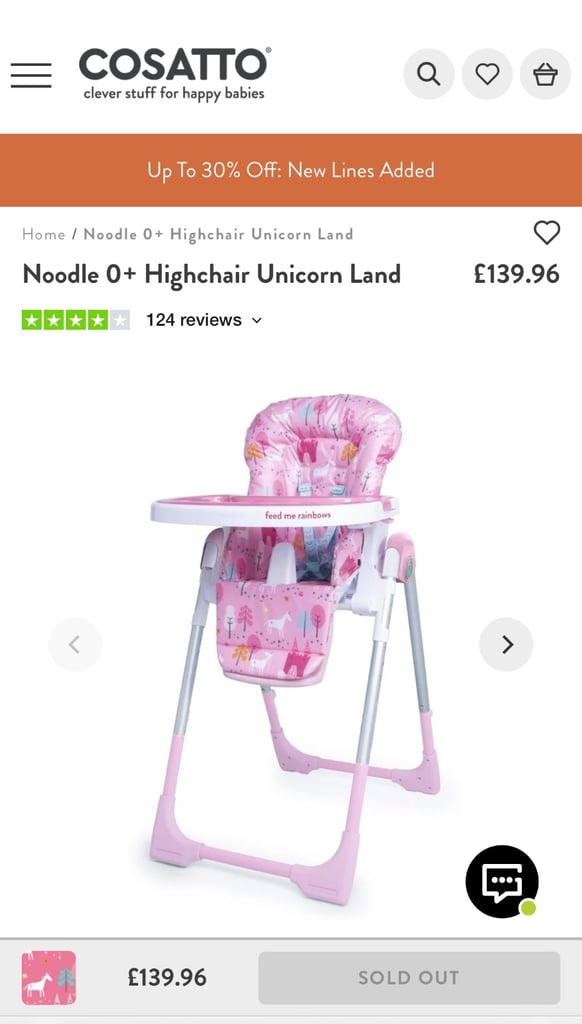Click the Noodle 0+ Highchair Unicorn Land title
582x1024 pixels.
pyautogui.click(x=212, y=274)
